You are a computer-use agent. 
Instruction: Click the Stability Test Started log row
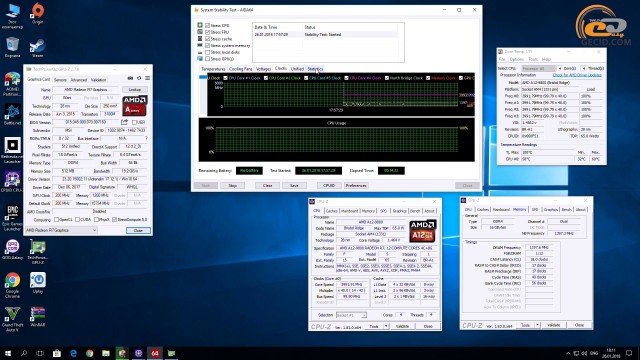click(325, 35)
